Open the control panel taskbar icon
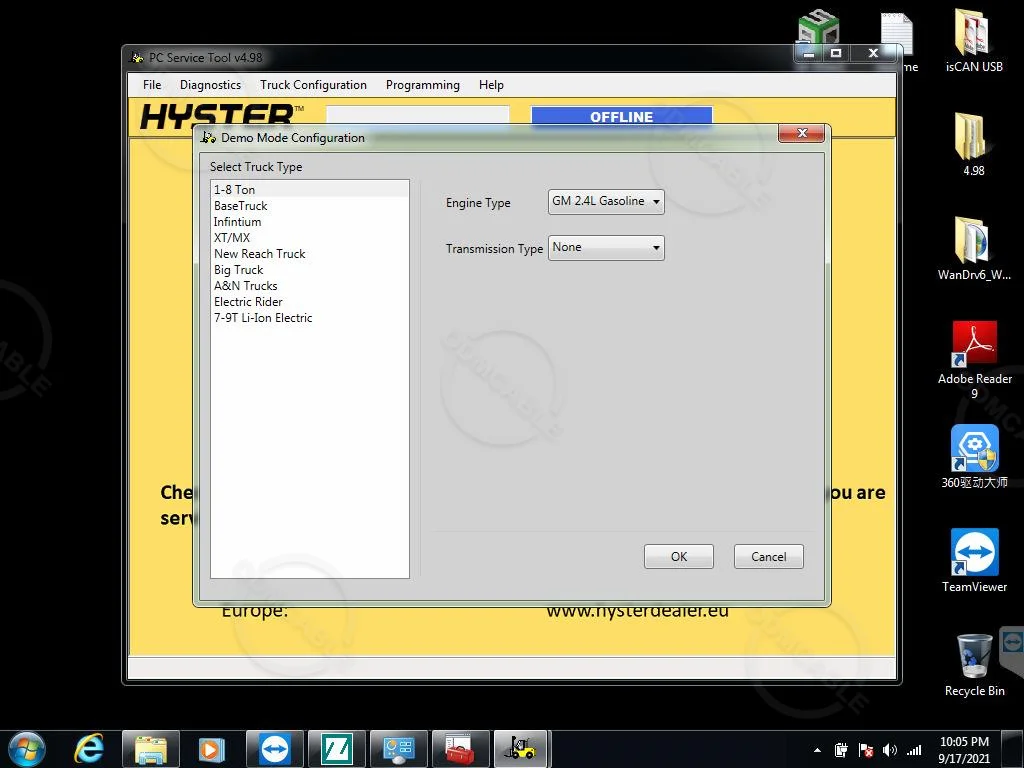The height and width of the screenshot is (768, 1024). (x=398, y=748)
